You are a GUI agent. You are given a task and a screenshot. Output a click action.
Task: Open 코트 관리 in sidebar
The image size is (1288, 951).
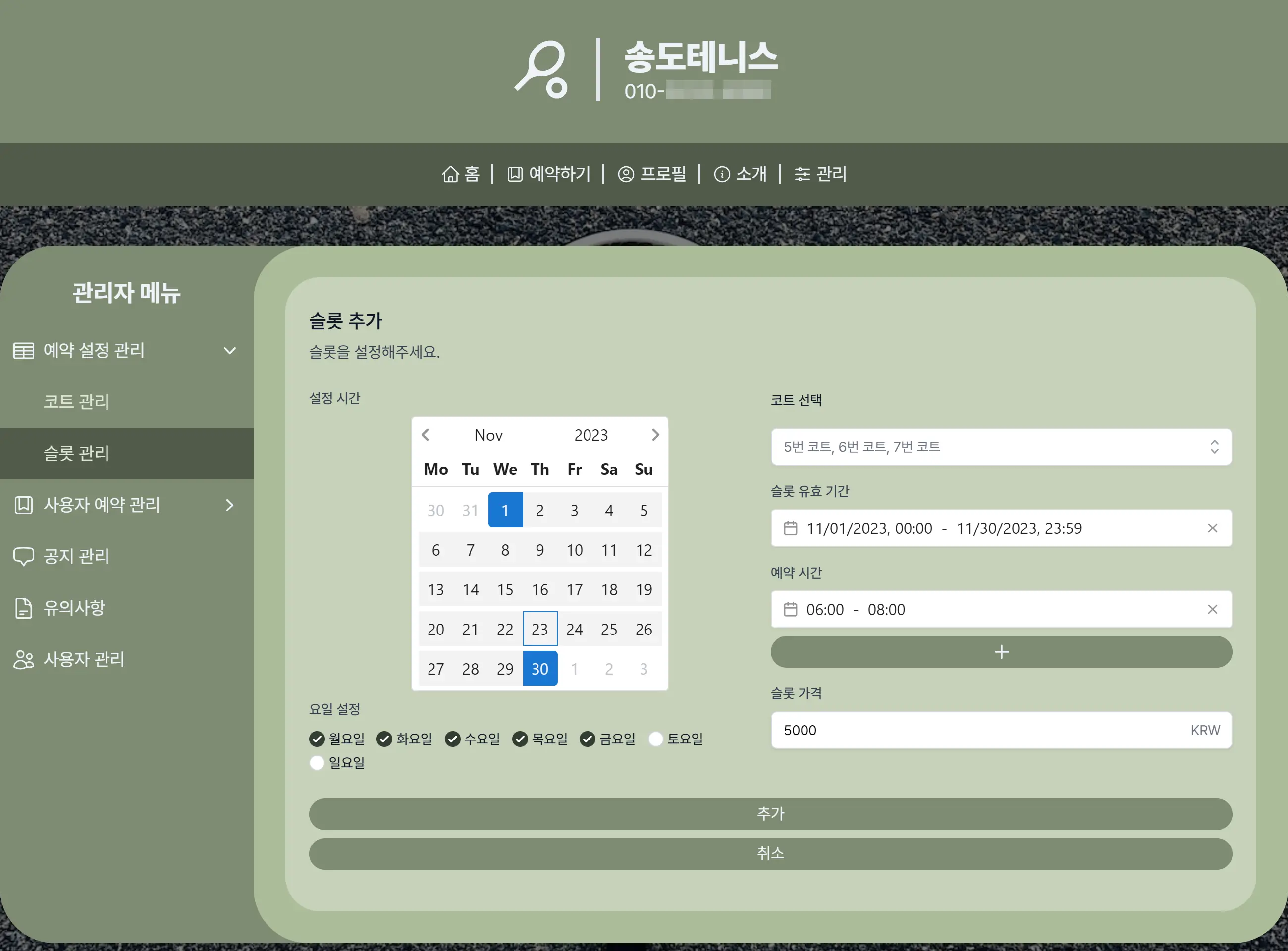77,401
